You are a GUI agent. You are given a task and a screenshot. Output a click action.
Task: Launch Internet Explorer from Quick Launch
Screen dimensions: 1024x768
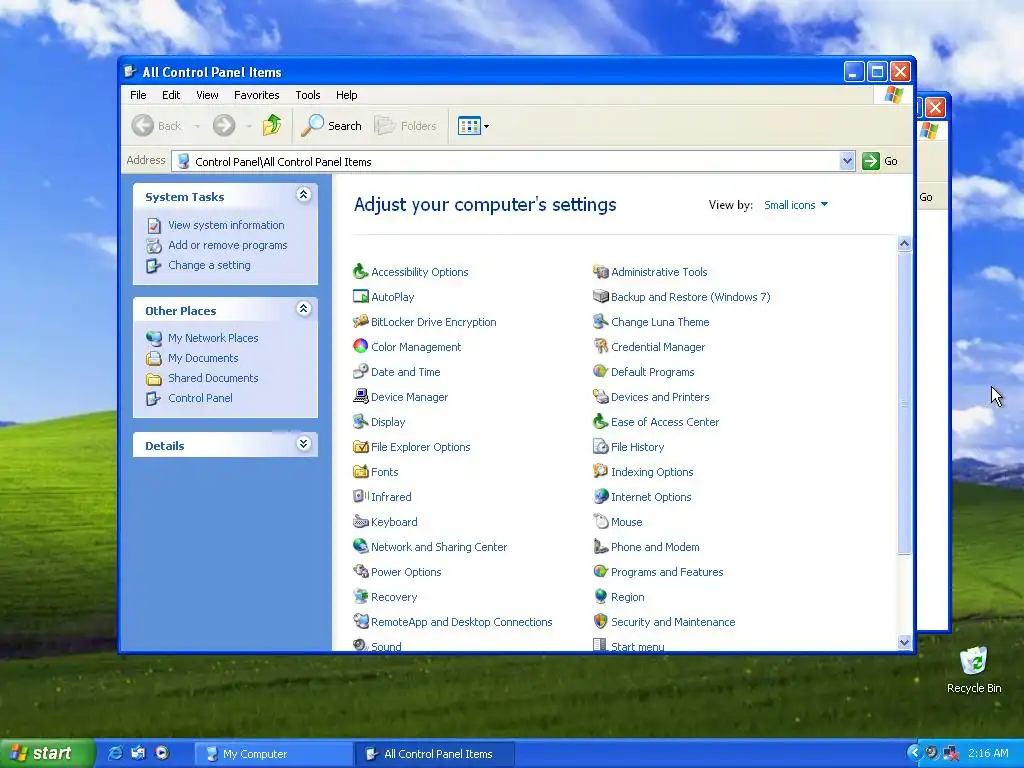click(115, 753)
